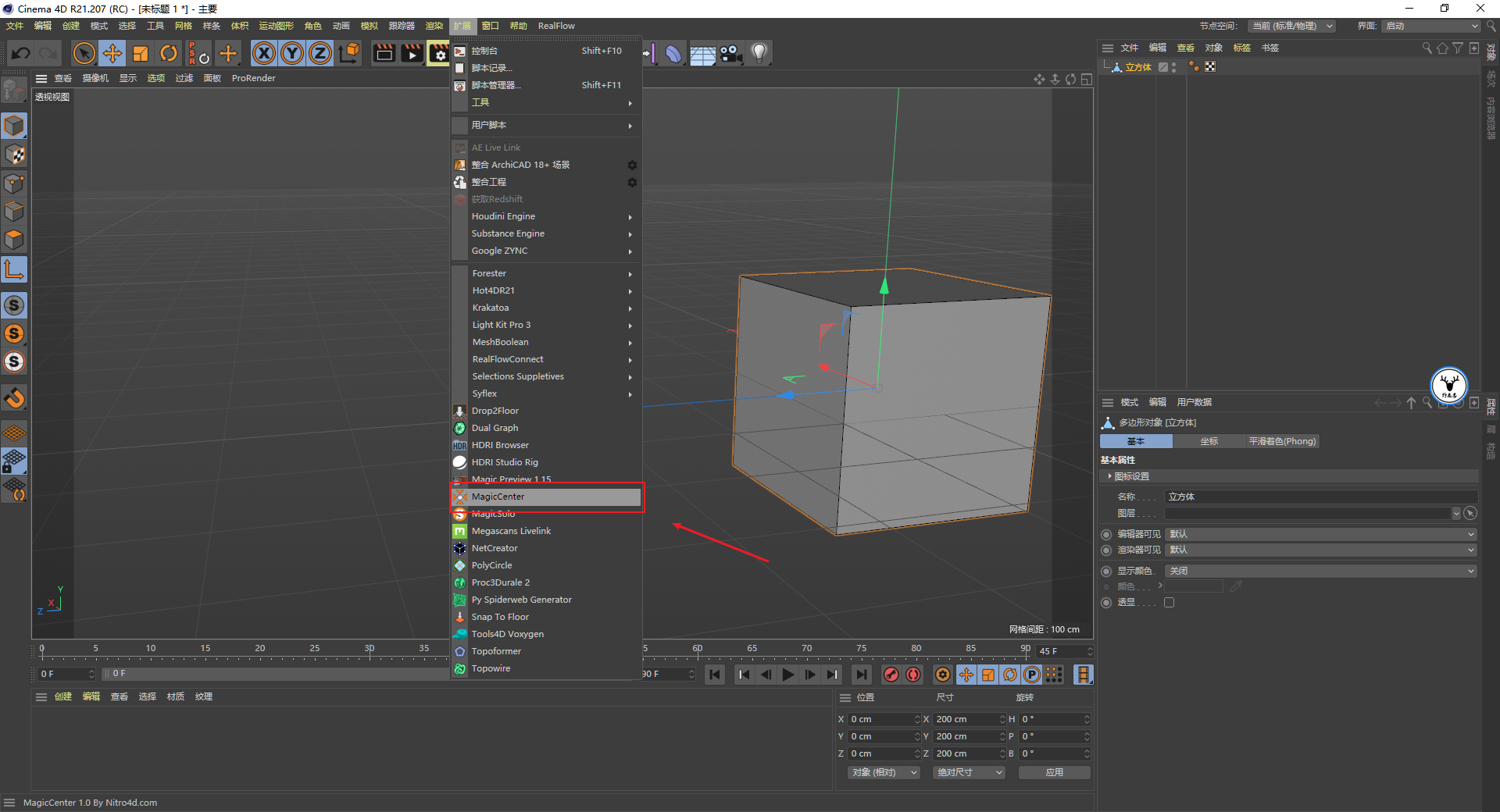Expand Forester submenu

click(x=547, y=273)
